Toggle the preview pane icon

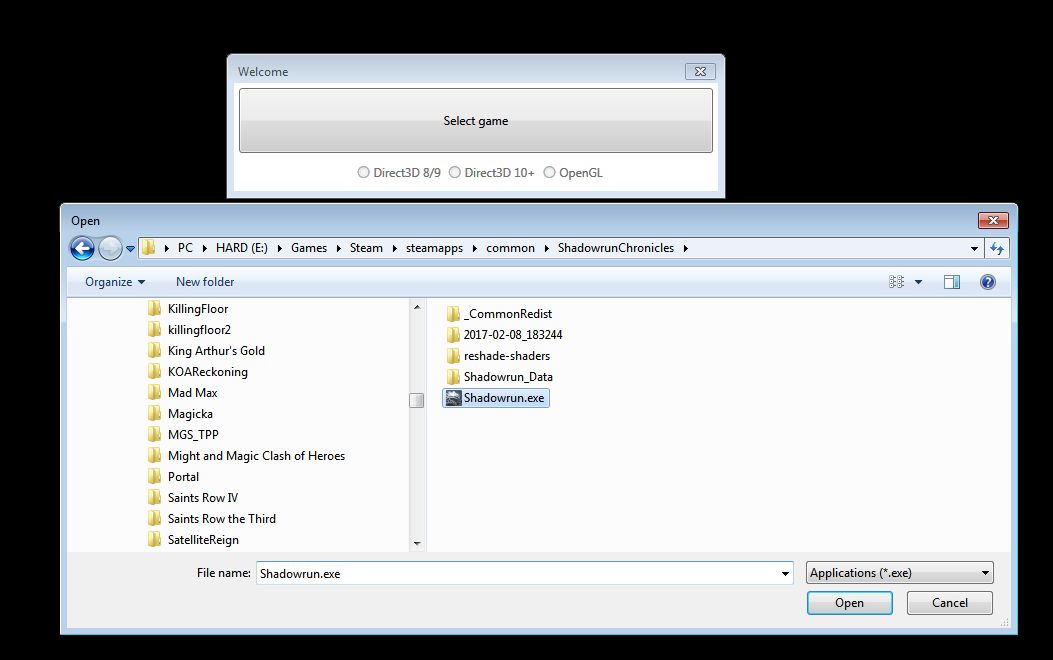(x=951, y=282)
